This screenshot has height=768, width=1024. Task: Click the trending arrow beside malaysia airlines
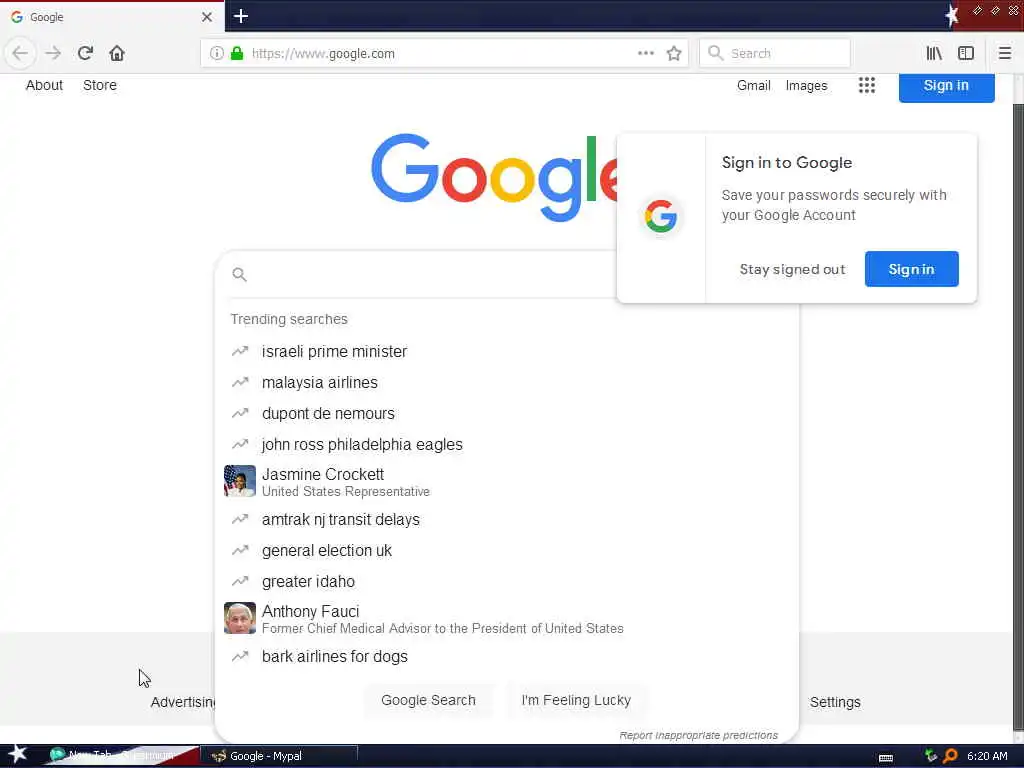240,382
